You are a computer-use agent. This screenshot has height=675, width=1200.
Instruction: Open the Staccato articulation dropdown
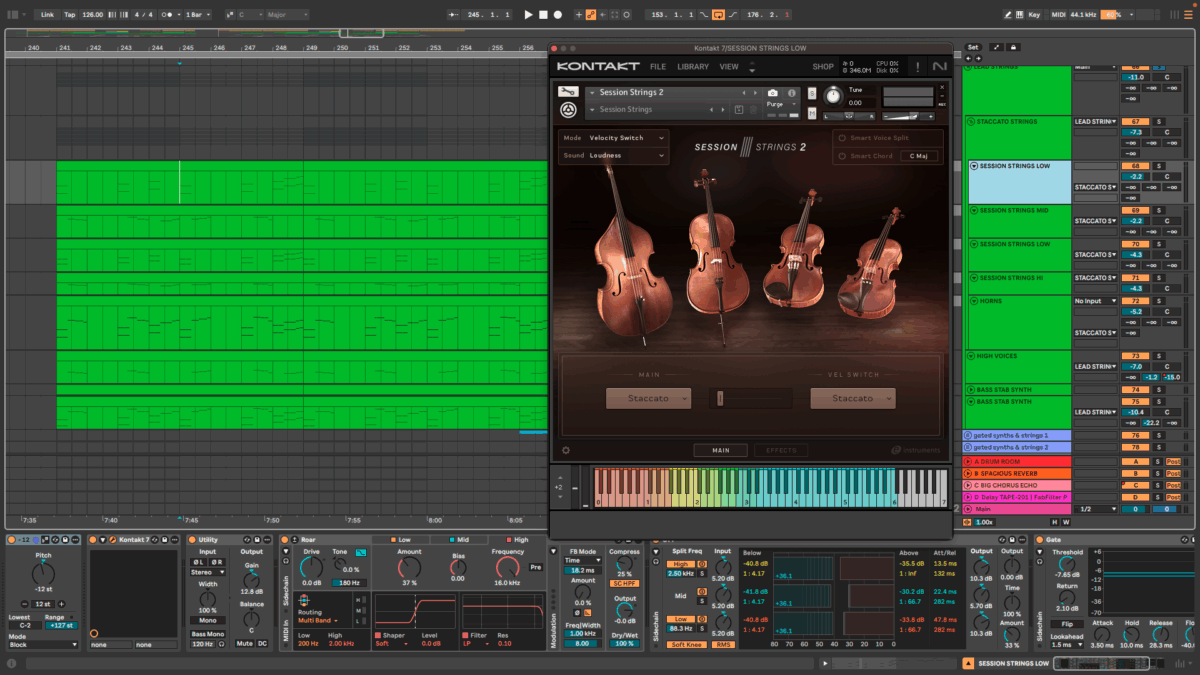[649, 398]
